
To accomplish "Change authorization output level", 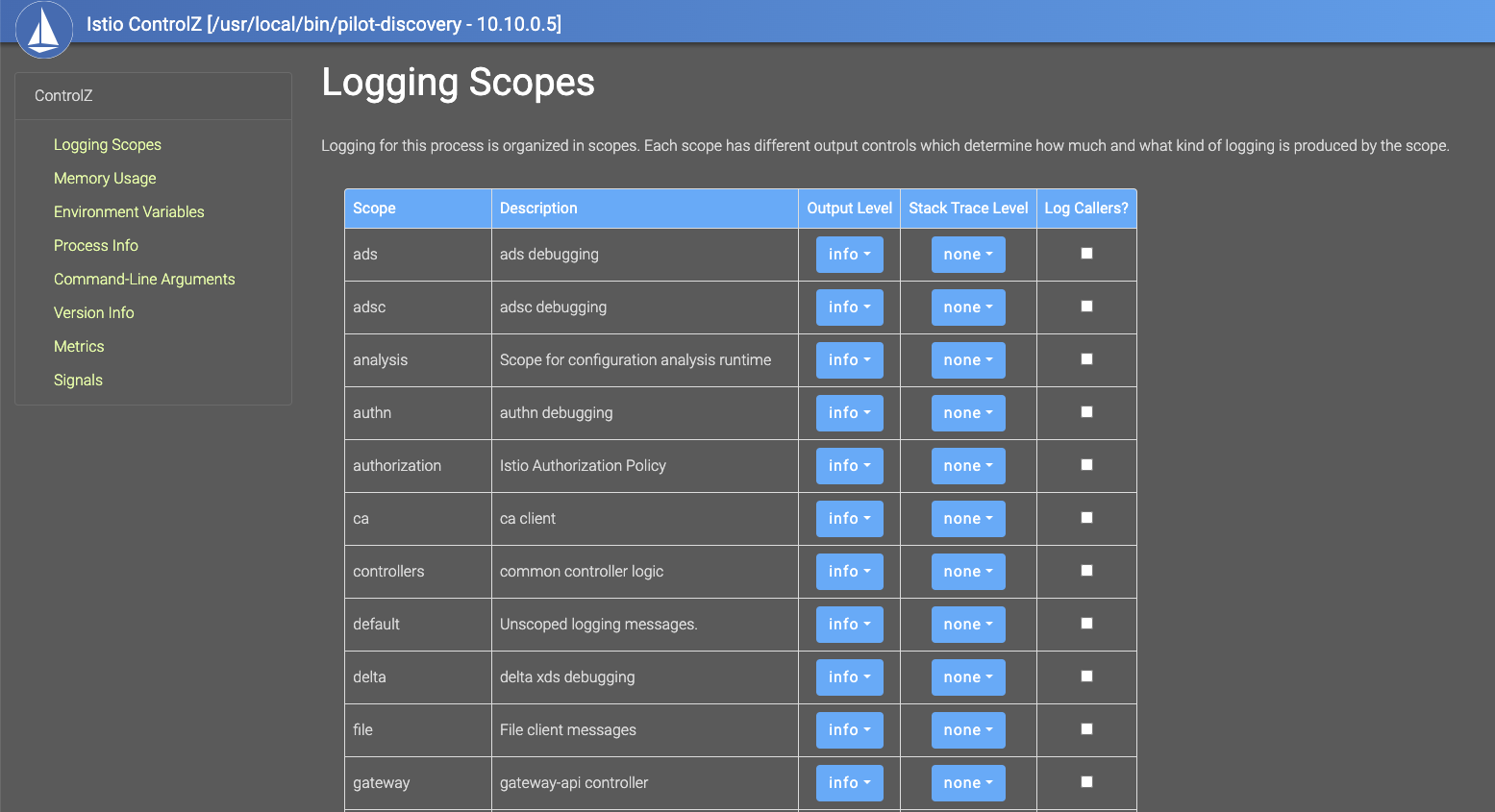I will (849, 466).
